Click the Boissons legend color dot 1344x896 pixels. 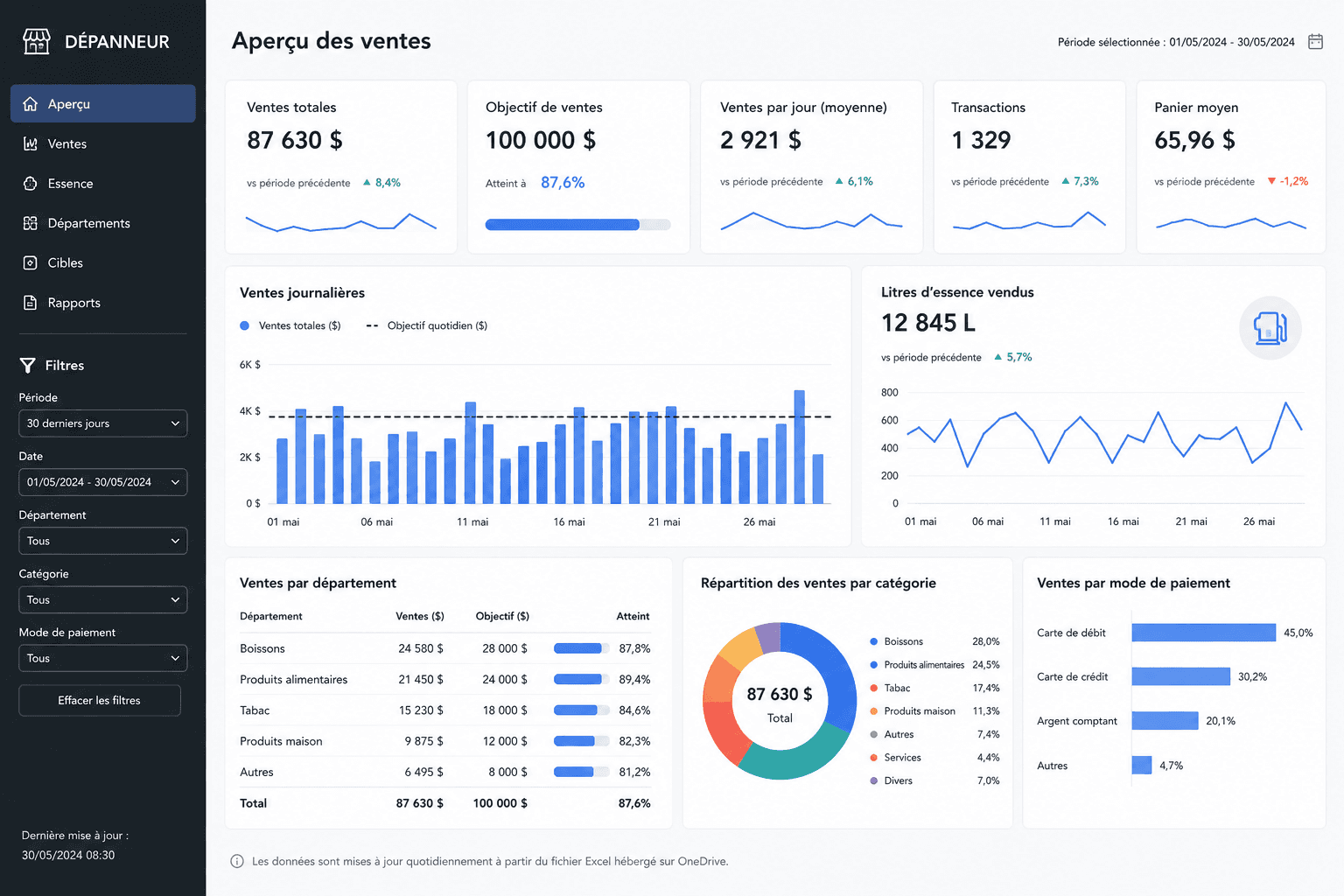[x=874, y=641]
